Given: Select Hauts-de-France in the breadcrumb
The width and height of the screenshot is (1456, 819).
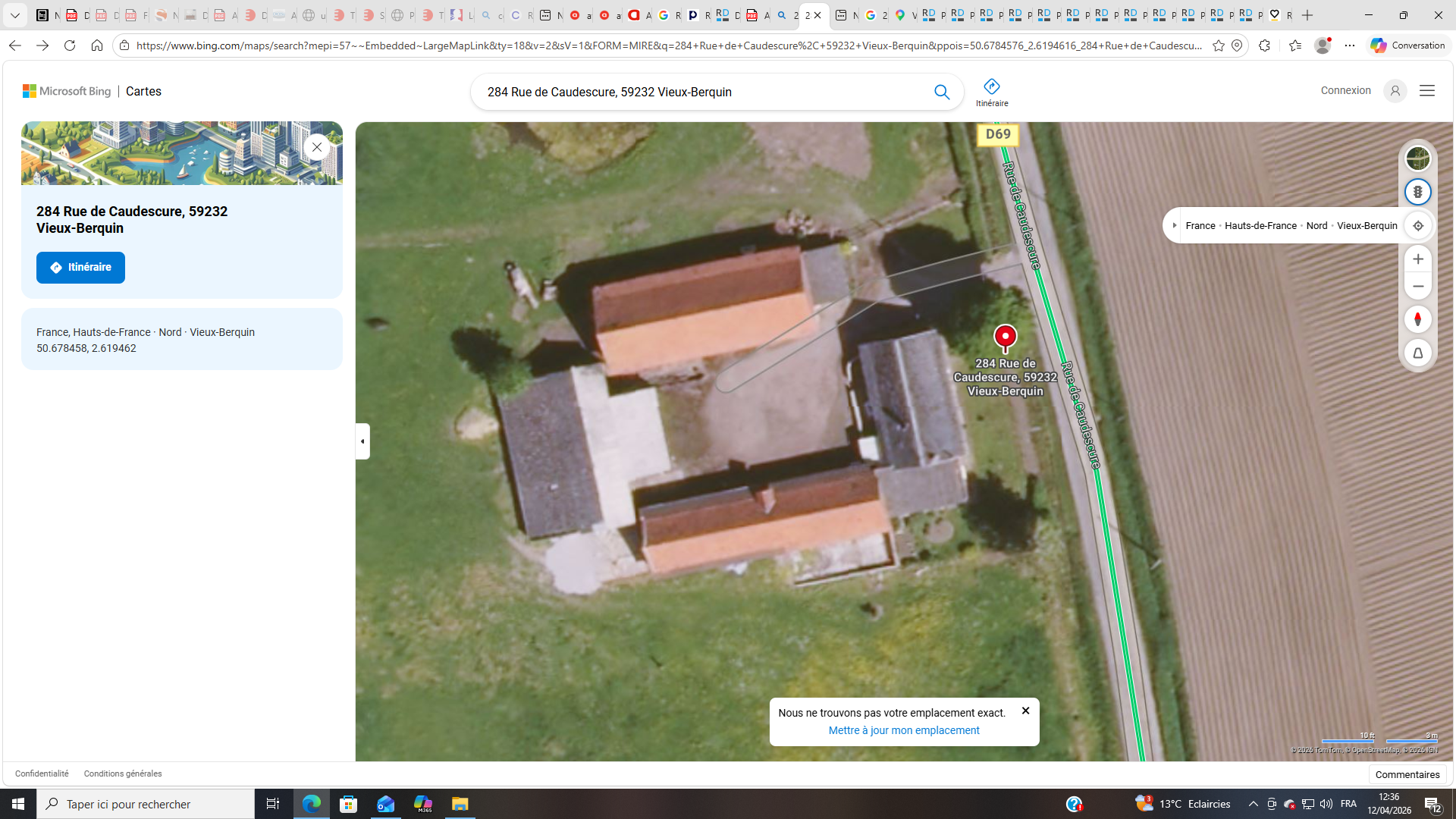Looking at the screenshot, I should coord(1260,226).
